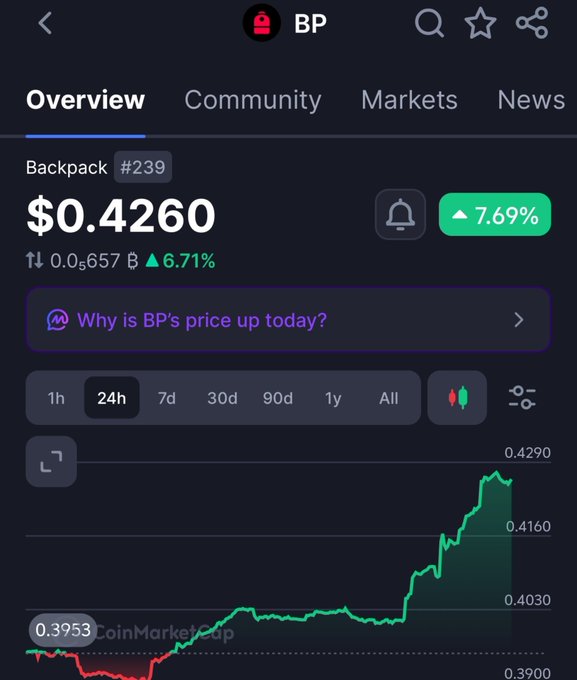Set a price alert with the bell icon
The image size is (577, 680).
pyautogui.click(x=400, y=214)
